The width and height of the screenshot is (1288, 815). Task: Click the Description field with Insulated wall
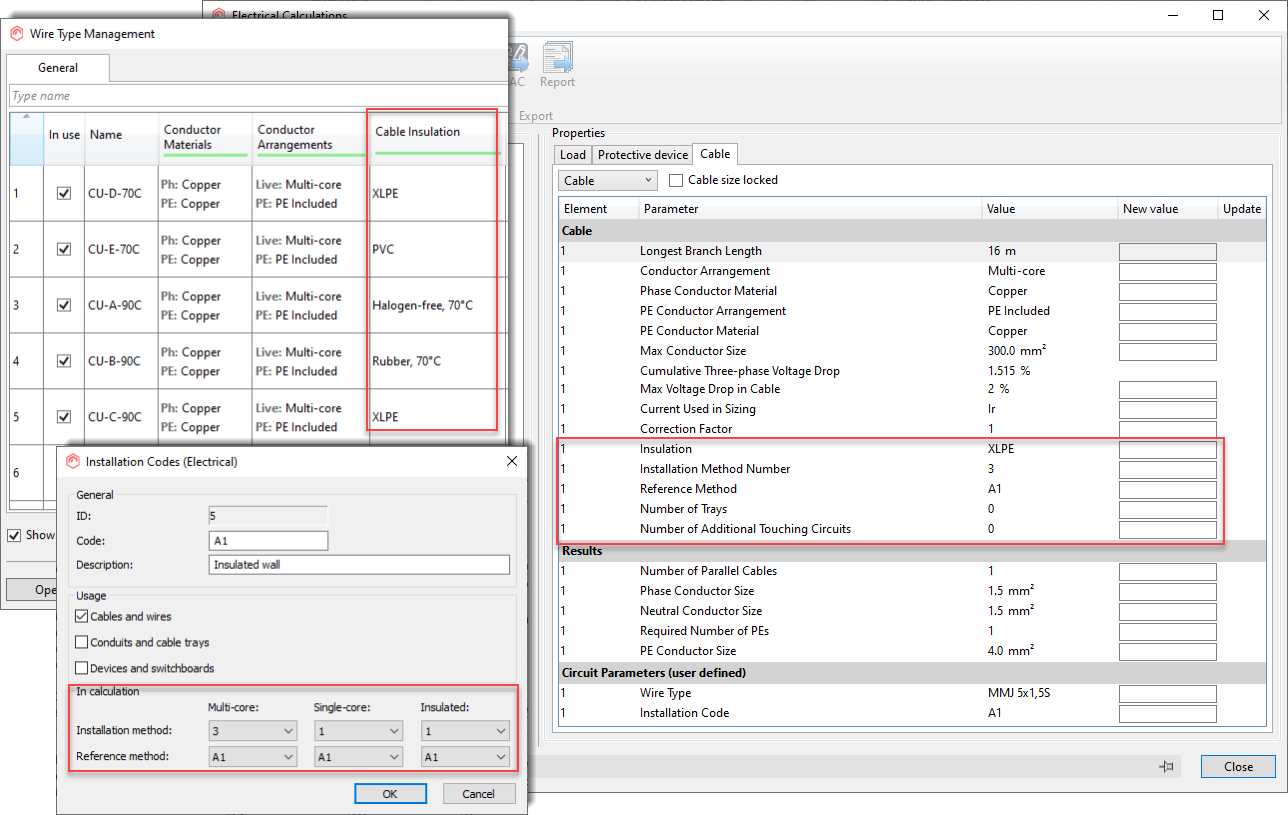click(359, 565)
